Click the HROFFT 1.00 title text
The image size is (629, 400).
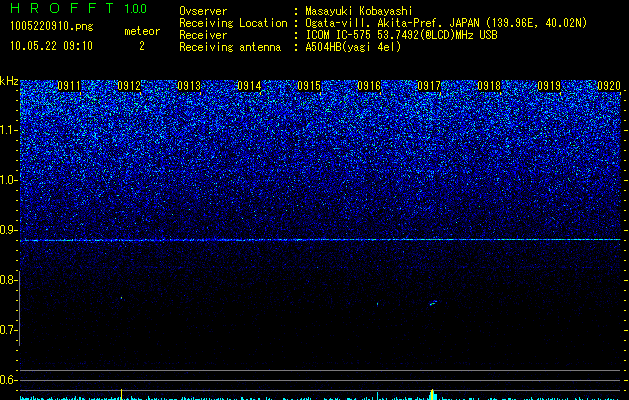click(78, 8)
